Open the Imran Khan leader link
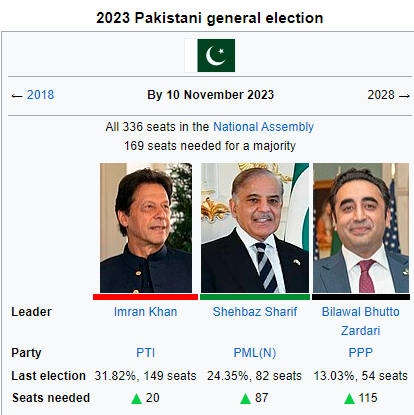The image size is (414, 415). pyautogui.click(x=145, y=312)
